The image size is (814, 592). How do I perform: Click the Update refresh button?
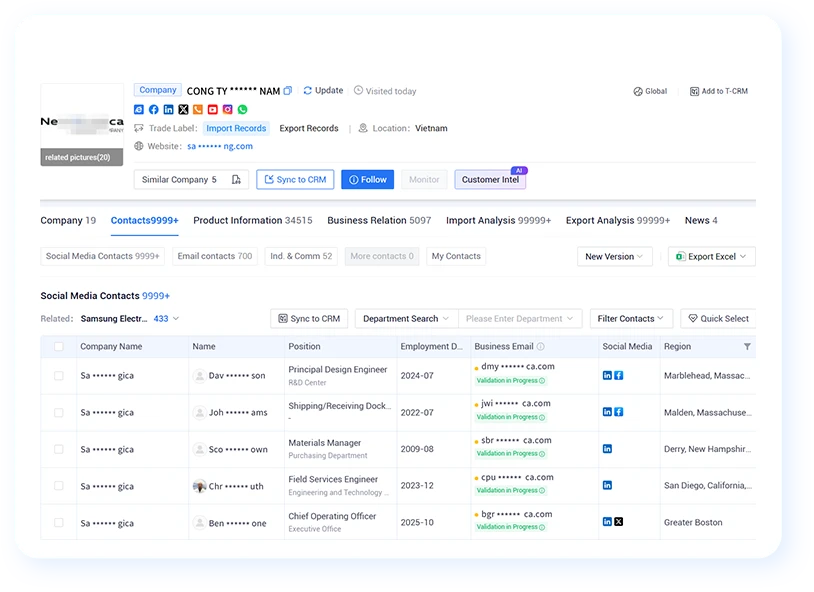323,90
